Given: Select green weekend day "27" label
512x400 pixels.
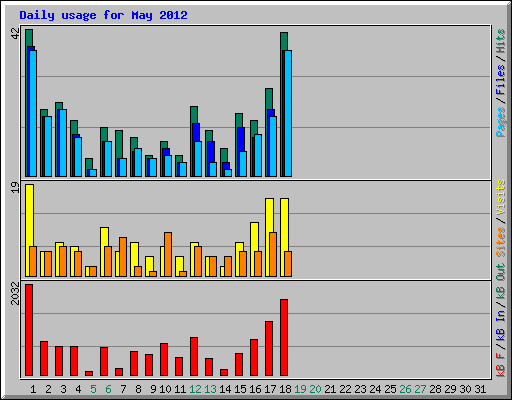Looking at the screenshot, I should pyautogui.click(x=420, y=389).
